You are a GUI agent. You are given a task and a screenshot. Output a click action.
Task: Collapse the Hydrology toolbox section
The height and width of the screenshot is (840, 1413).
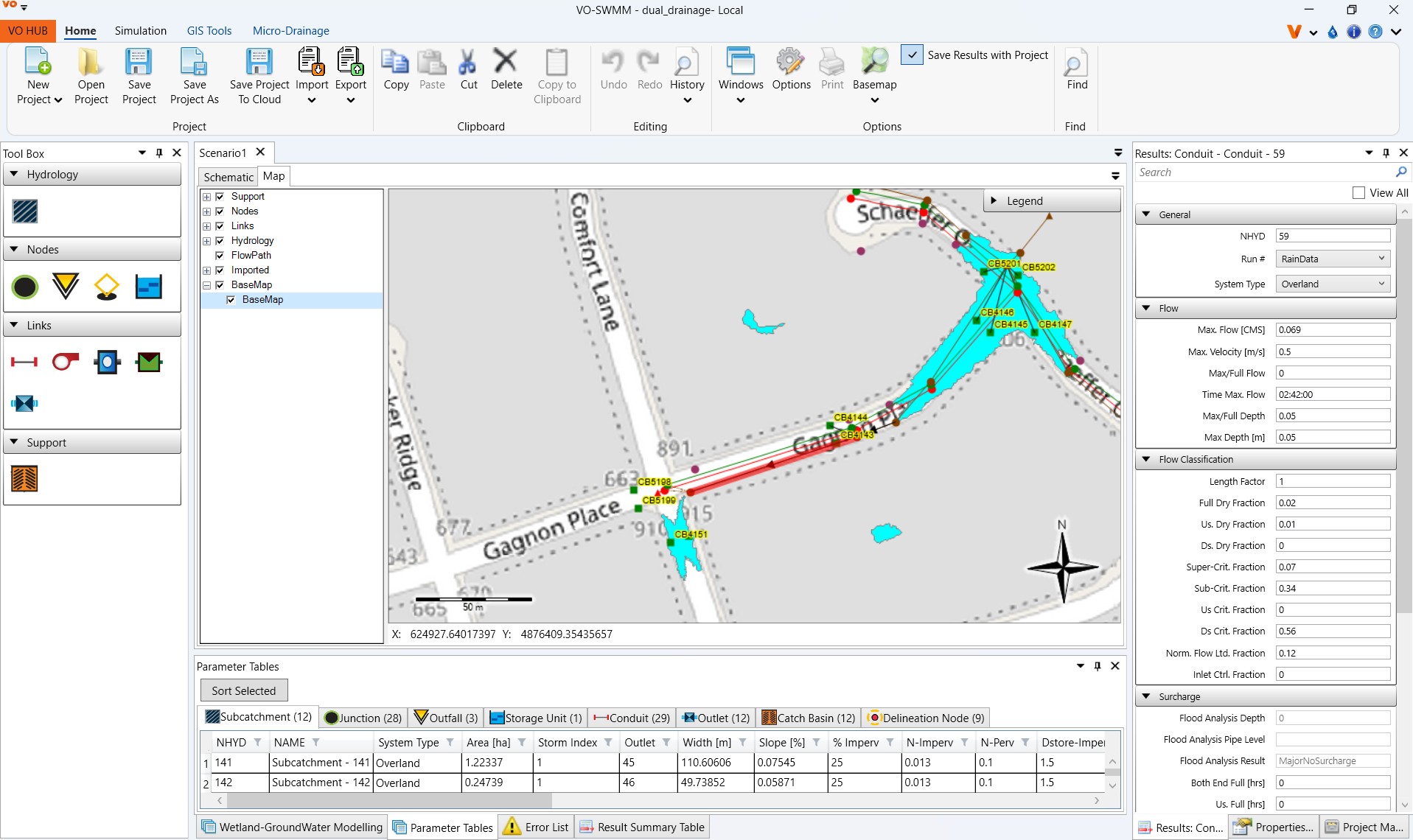click(x=14, y=174)
